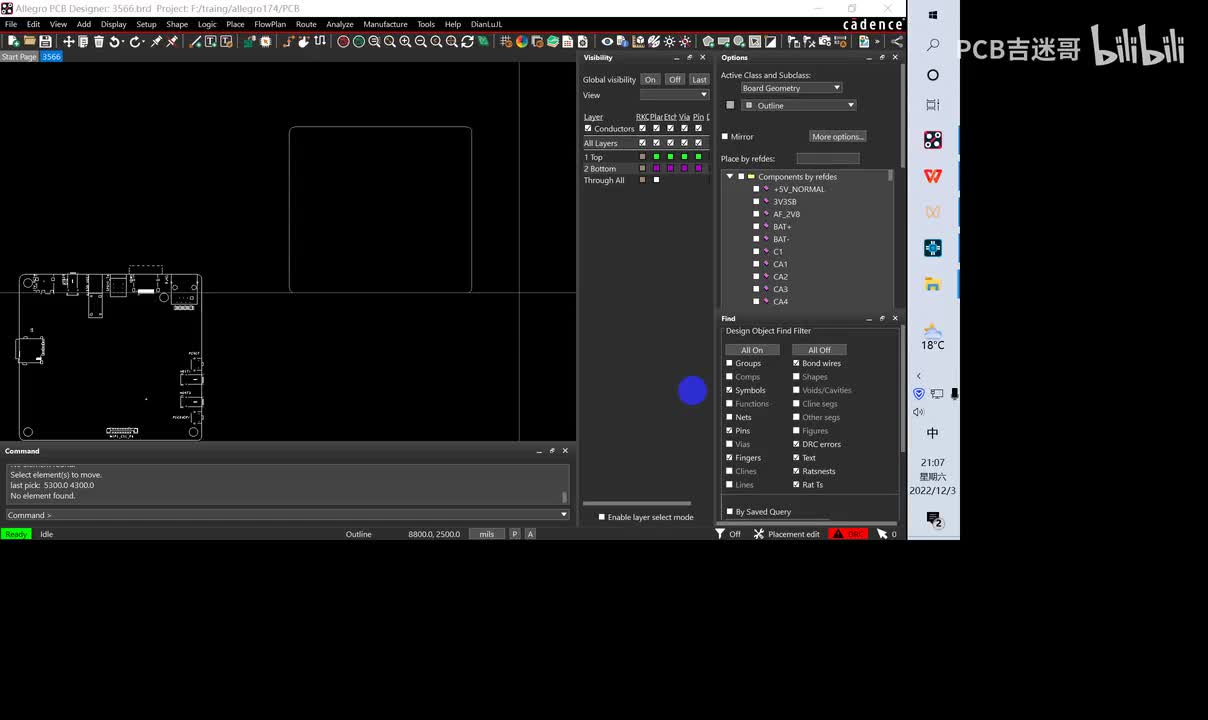1208x720 pixels.
Task: Click the eye visibility toolbar icon
Action: [607, 41]
